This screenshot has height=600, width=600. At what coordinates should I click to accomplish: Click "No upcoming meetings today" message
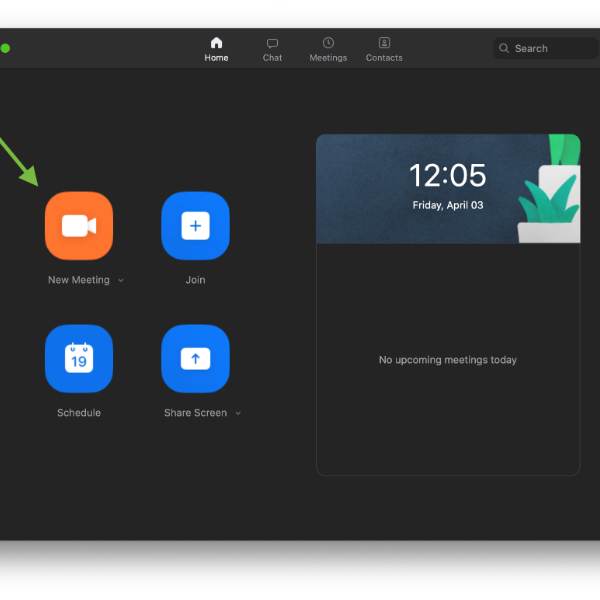[x=448, y=360]
